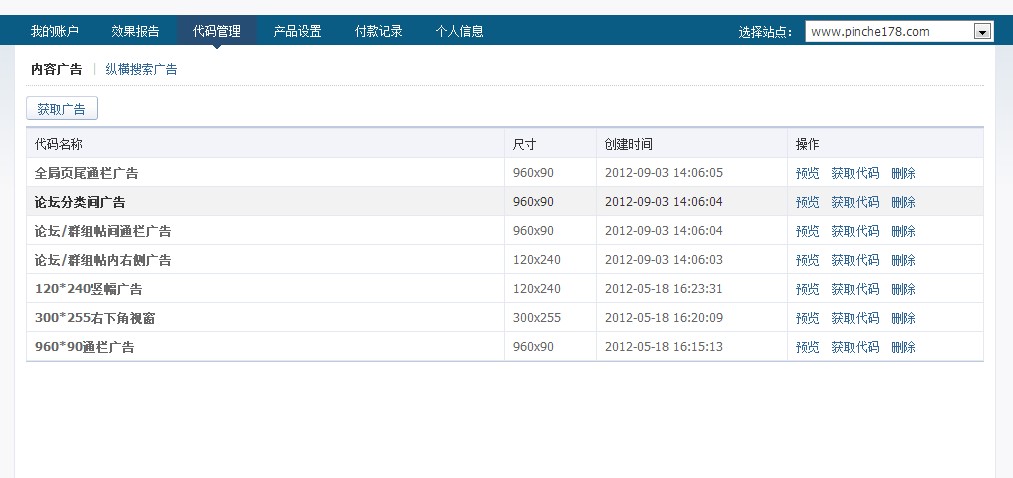The image size is (1013, 478).
Task: Open 付款记录 in the navigation bar
Action: click(x=378, y=31)
